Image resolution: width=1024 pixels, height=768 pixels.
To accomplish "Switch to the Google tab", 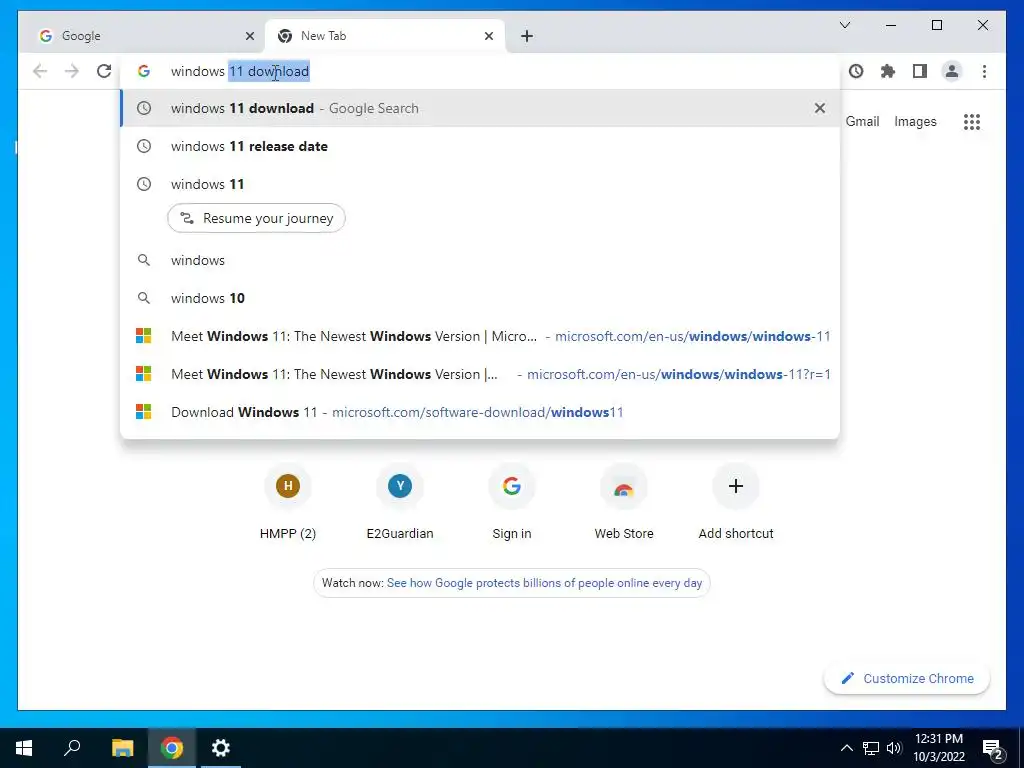I will [x=140, y=36].
